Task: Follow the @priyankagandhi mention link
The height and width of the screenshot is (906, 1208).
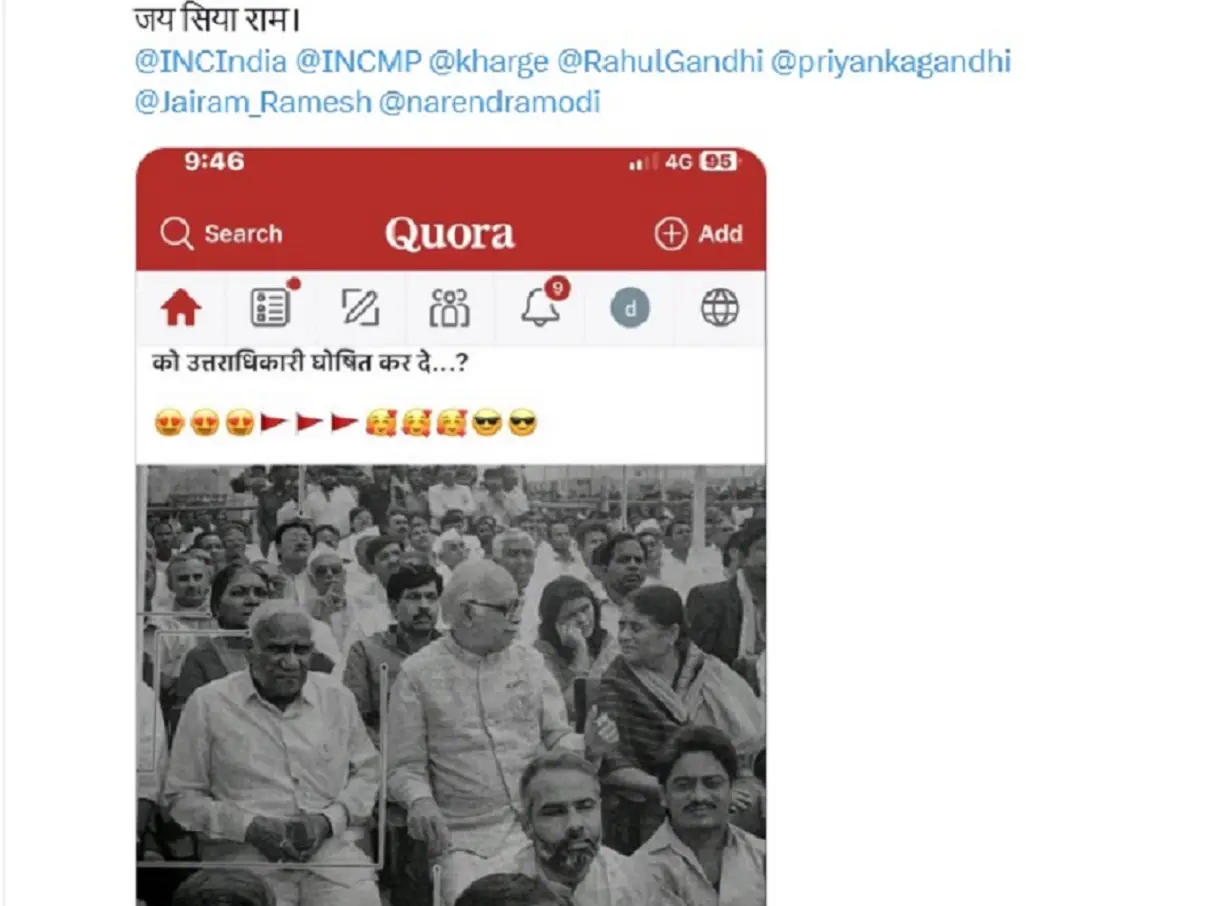Action: (891, 62)
